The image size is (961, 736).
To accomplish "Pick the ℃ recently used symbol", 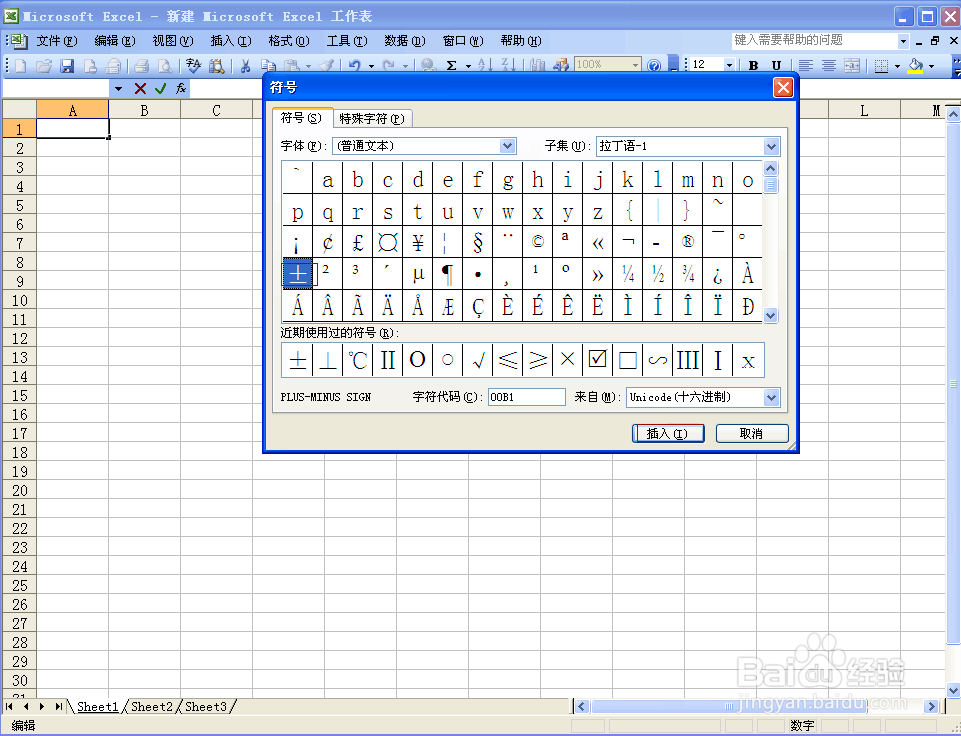I will [357, 360].
